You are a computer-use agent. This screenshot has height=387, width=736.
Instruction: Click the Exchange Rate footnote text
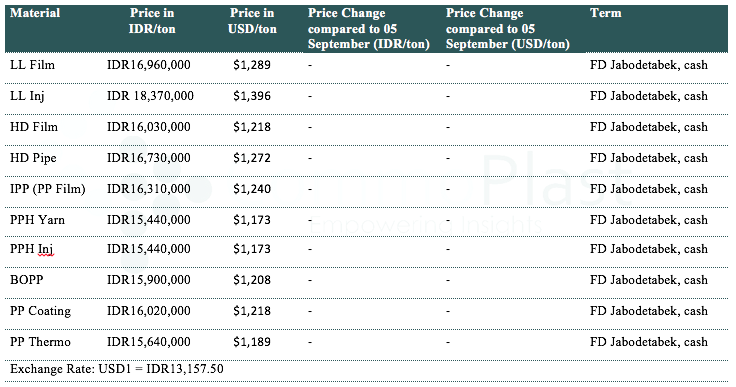(117, 369)
